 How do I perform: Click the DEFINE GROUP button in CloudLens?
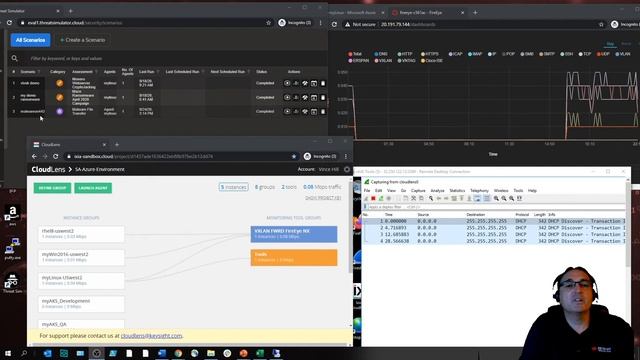point(52,188)
